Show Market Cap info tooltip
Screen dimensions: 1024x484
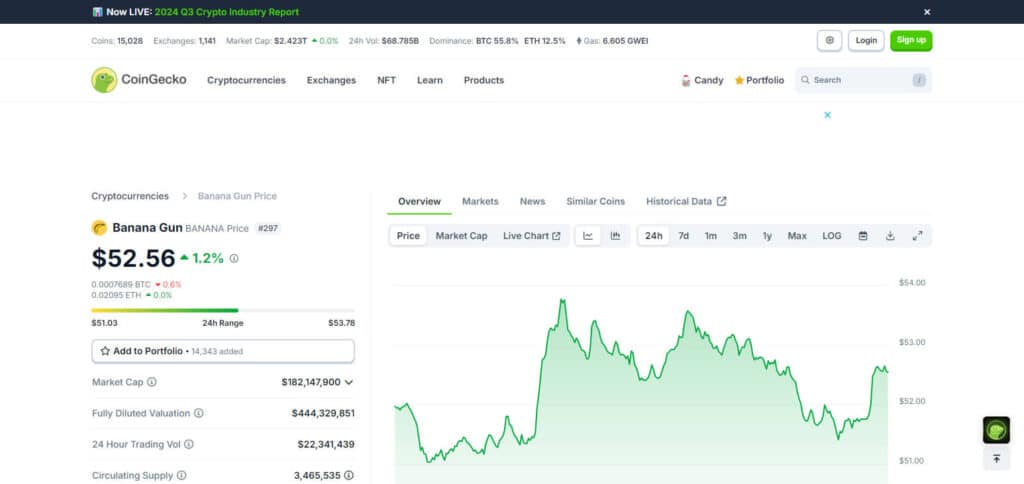click(152, 382)
